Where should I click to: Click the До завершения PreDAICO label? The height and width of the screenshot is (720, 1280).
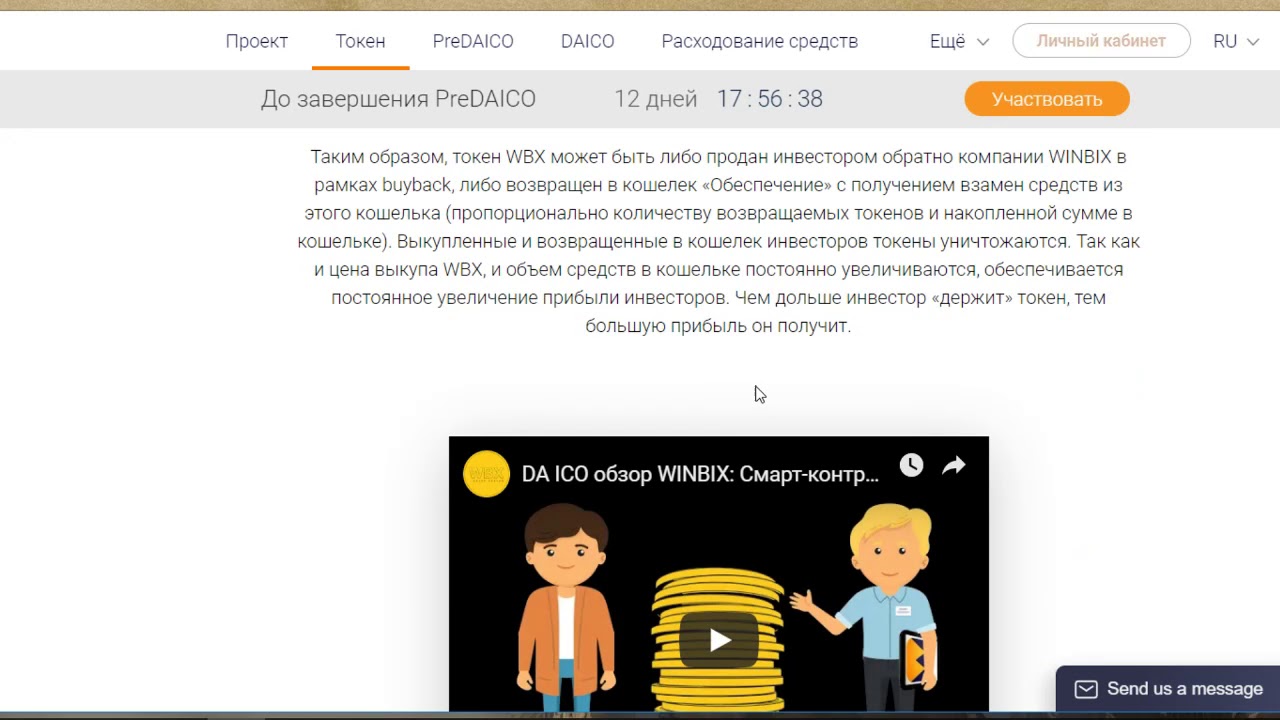[398, 99]
